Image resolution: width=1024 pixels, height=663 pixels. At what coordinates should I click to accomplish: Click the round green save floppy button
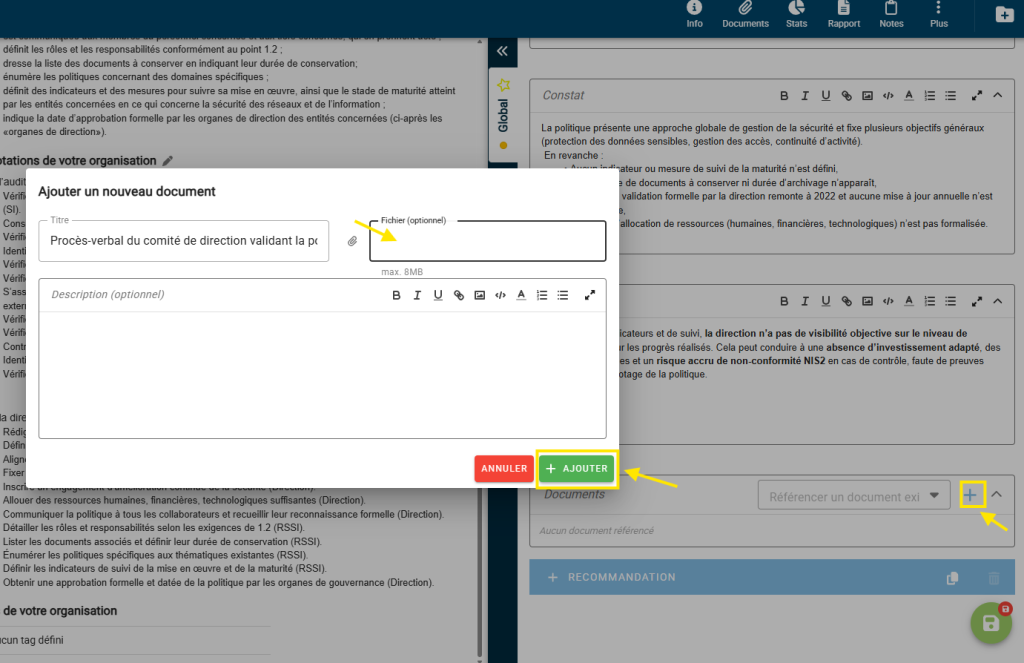tap(990, 623)
